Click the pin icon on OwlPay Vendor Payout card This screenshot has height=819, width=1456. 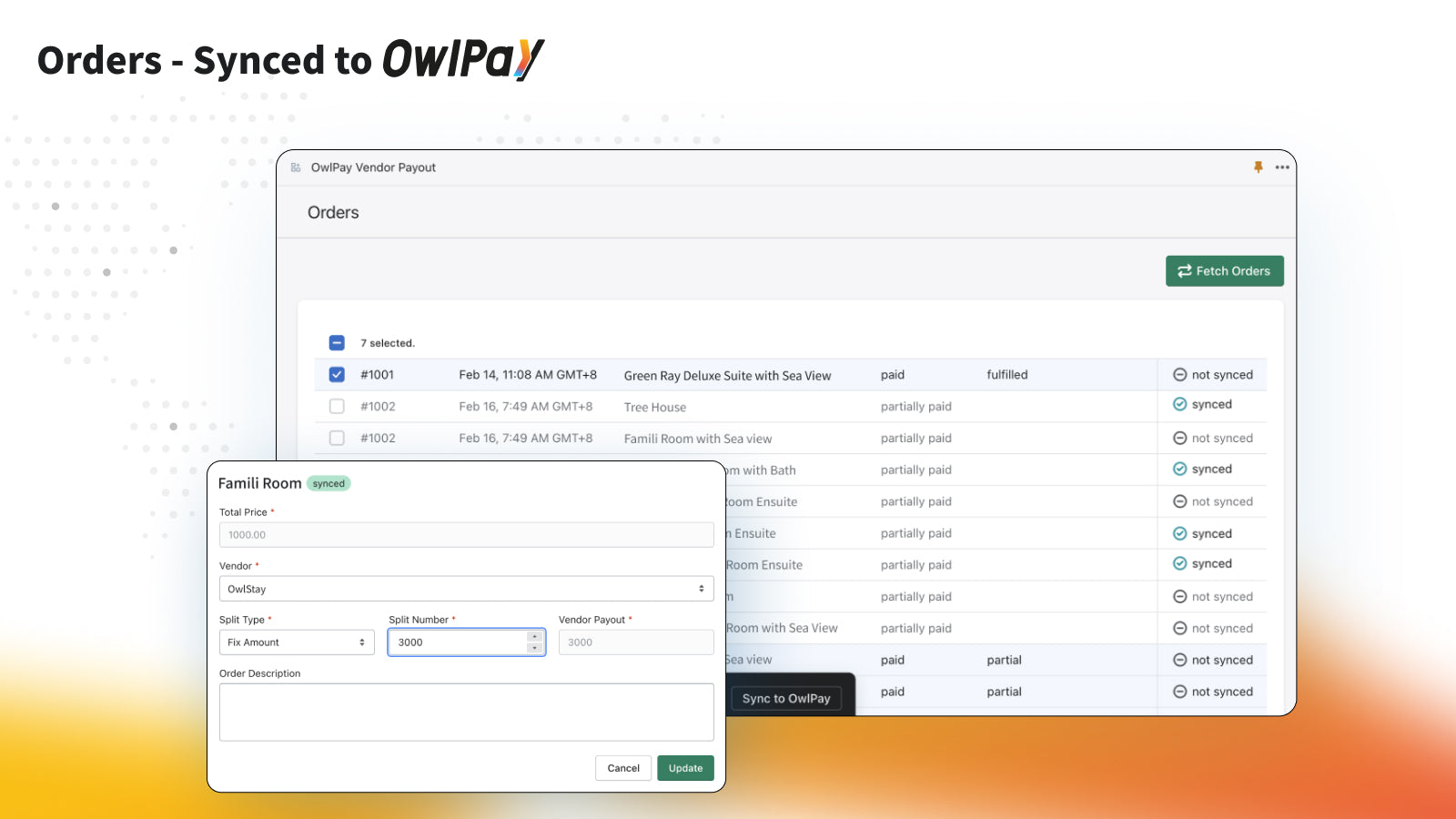1259,167
